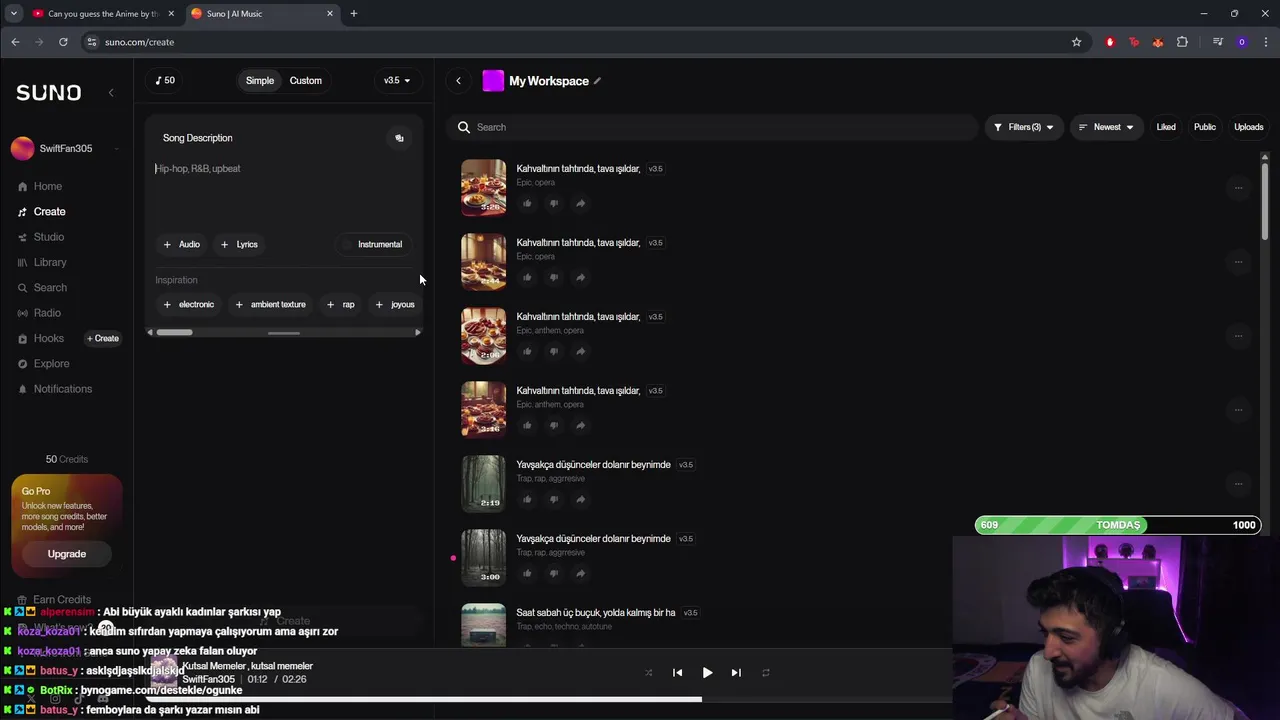
Task: Click the inspiration tags horizontal scrollbar
Action: (x=174, y=332)
